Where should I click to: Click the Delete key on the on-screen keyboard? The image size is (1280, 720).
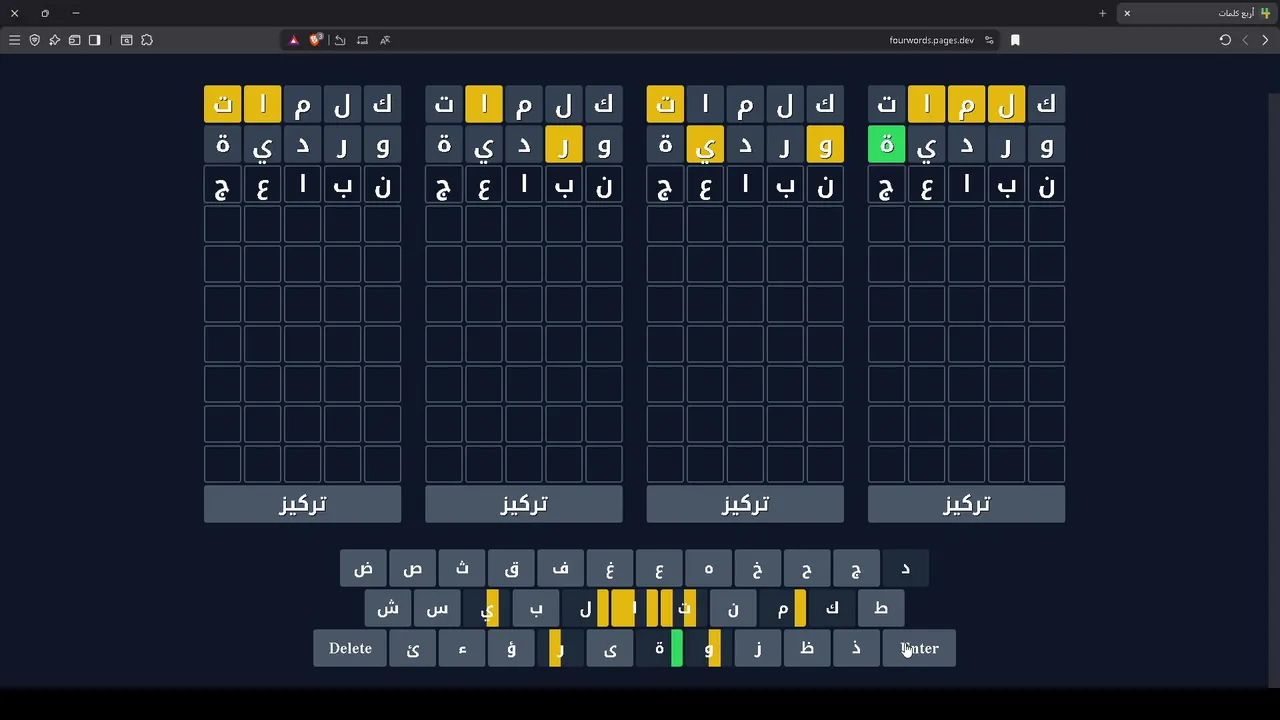pos(350,648)
